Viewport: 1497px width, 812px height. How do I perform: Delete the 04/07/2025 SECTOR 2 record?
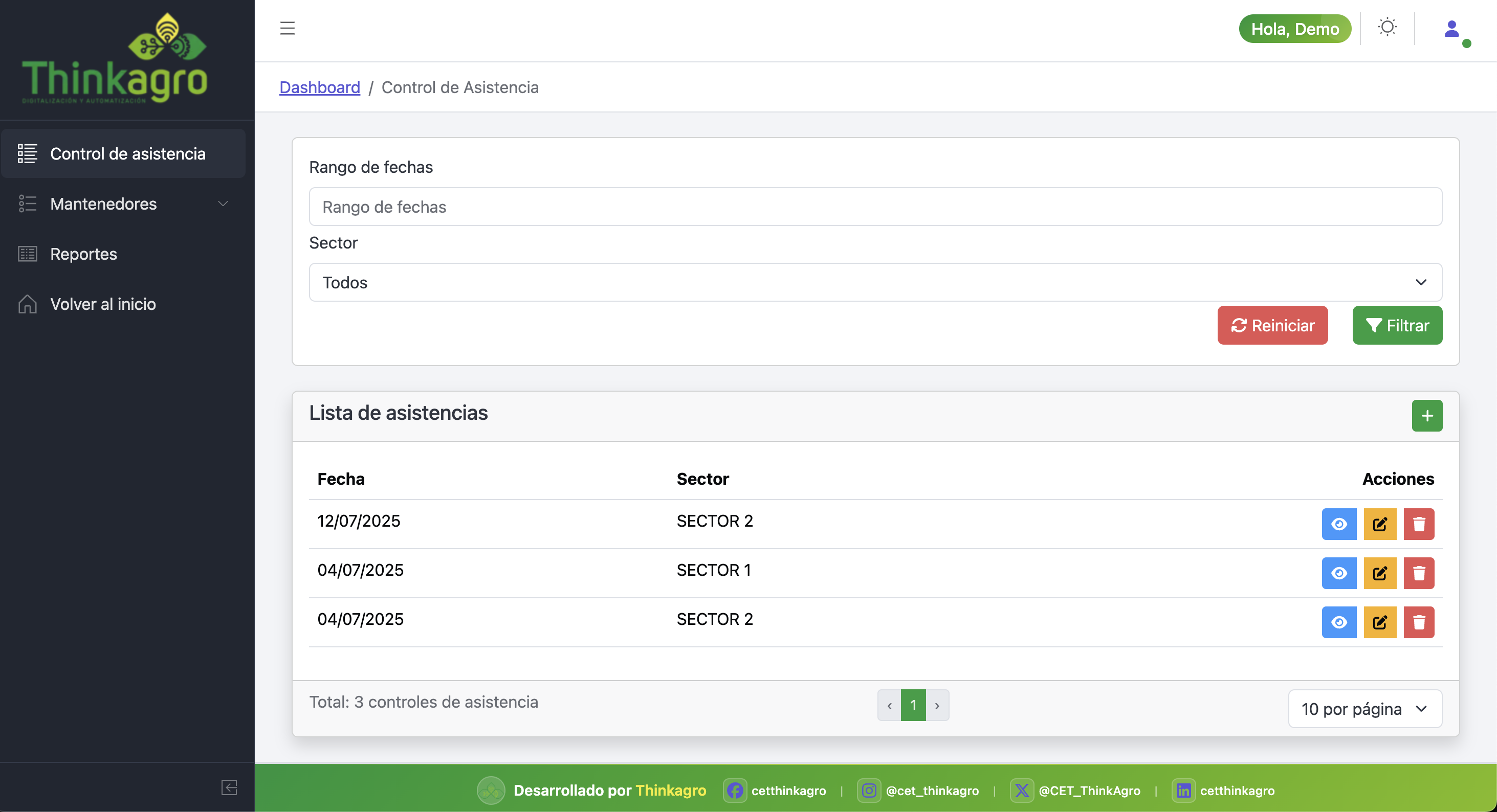(x=1419, y=622)
